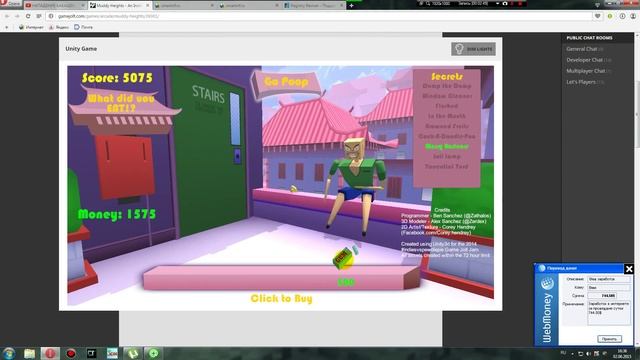Click the gamejolt.com address bar

pyautogui.click(x=318, y=16)
